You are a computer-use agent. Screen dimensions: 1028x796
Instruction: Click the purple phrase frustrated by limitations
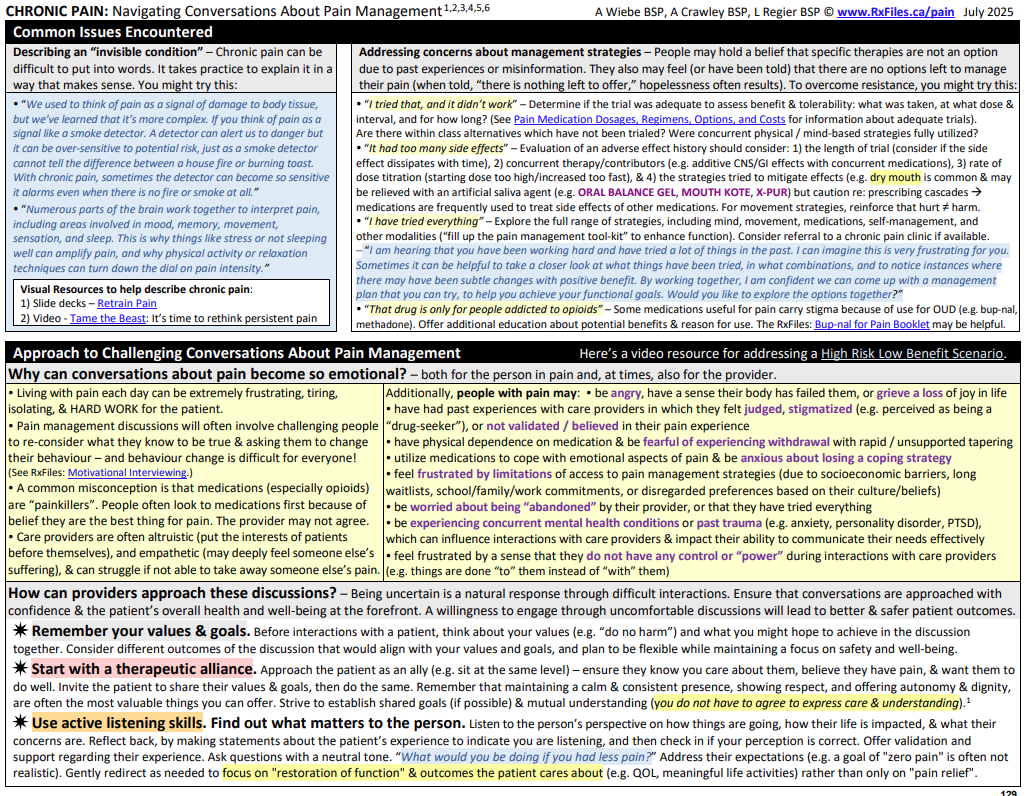point(484,474)
